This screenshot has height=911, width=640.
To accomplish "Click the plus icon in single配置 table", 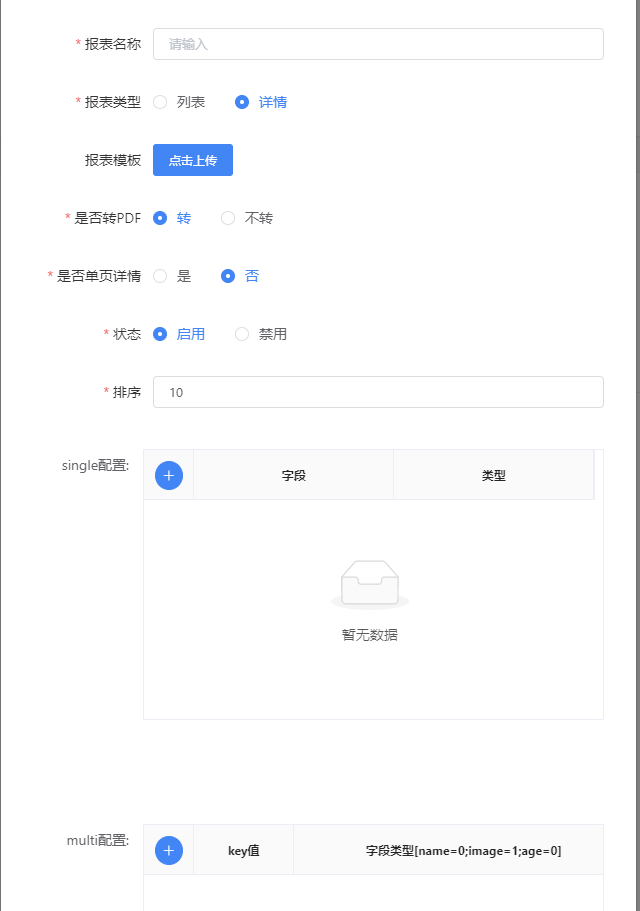I will pyautogui.click(x=169, y=476).
